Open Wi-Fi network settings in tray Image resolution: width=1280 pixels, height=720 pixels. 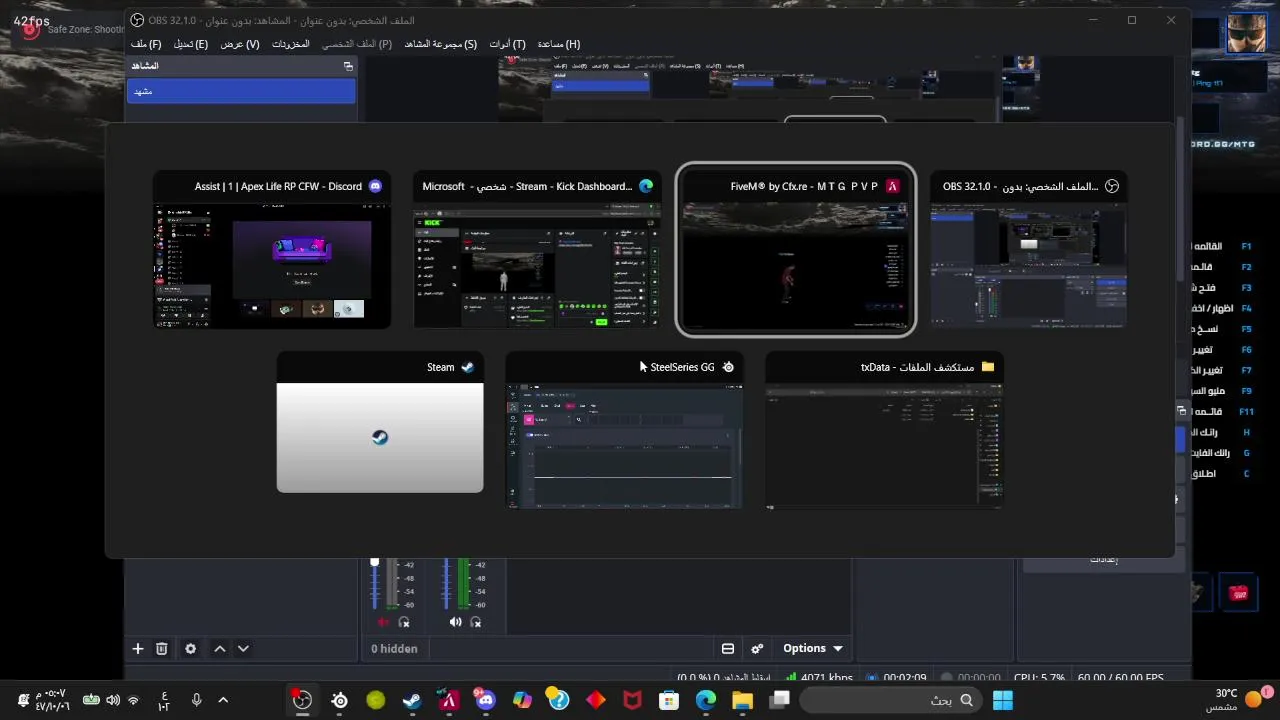[x=133, y=700]
